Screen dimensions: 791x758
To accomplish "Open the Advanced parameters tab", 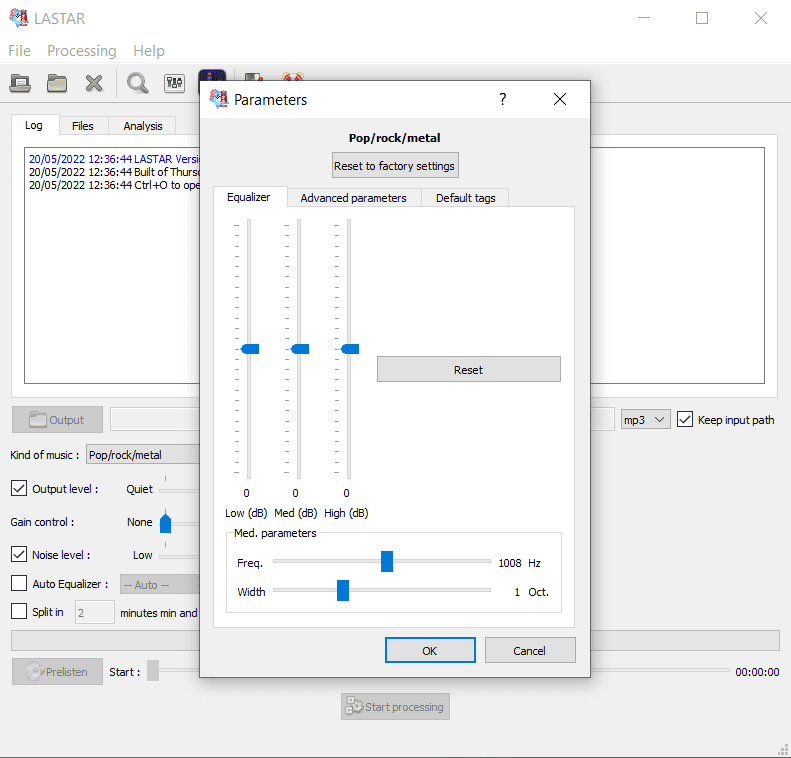I will pyautogui.click(x=354, y=198).
